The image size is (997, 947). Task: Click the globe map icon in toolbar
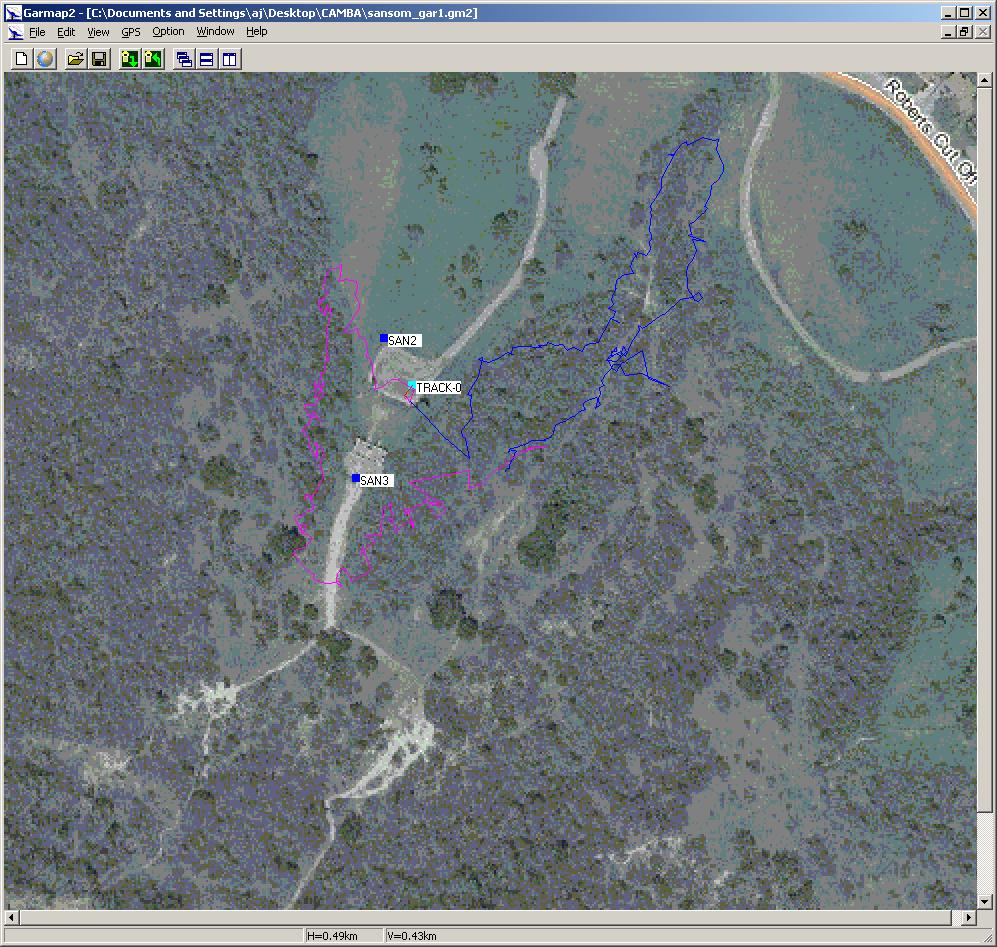45,59
